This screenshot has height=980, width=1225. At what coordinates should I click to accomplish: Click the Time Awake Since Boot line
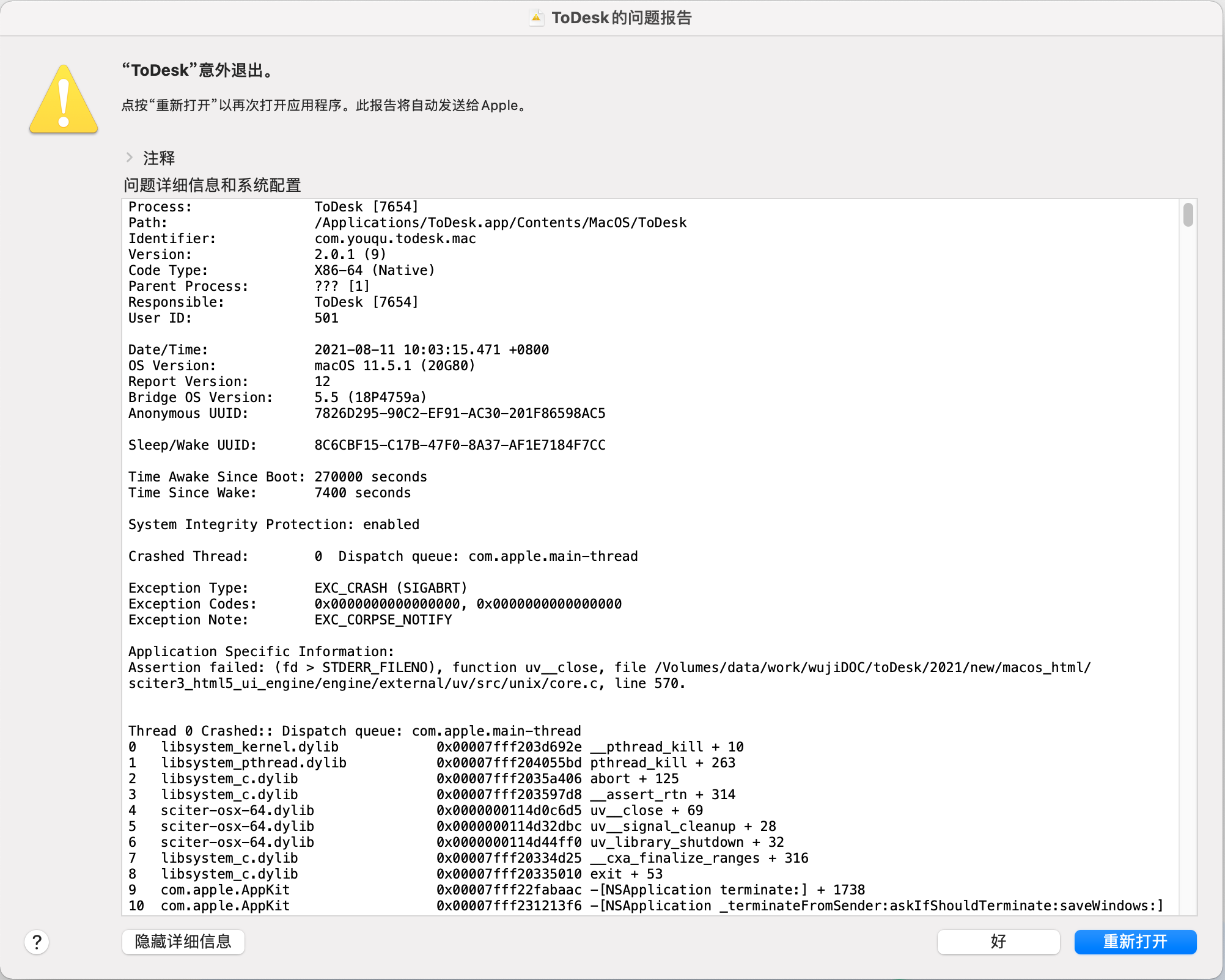pyautogui.click(x=278, y=477)
